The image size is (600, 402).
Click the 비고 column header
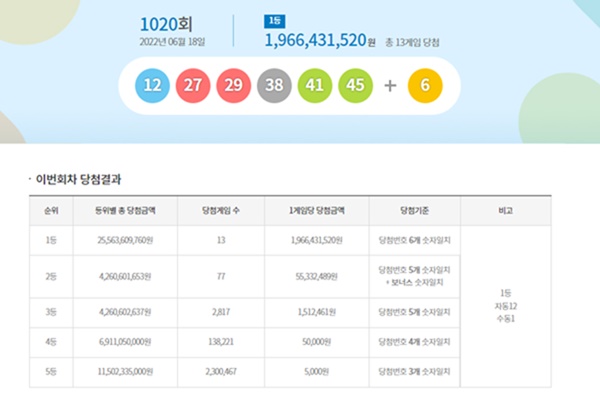coord(506,211)
